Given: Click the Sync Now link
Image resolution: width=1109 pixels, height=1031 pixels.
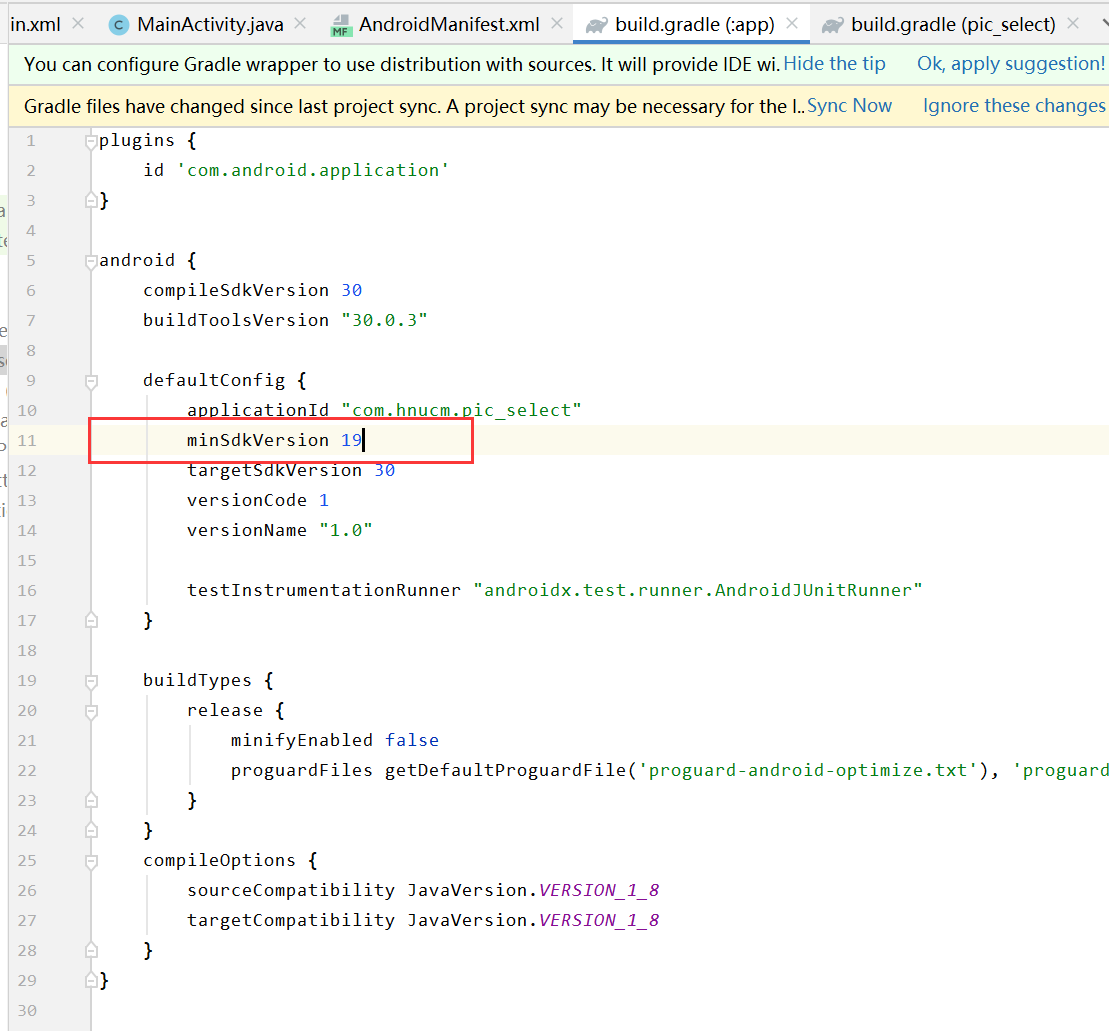Looking at the screenshot, I should (x=849, y=105).
